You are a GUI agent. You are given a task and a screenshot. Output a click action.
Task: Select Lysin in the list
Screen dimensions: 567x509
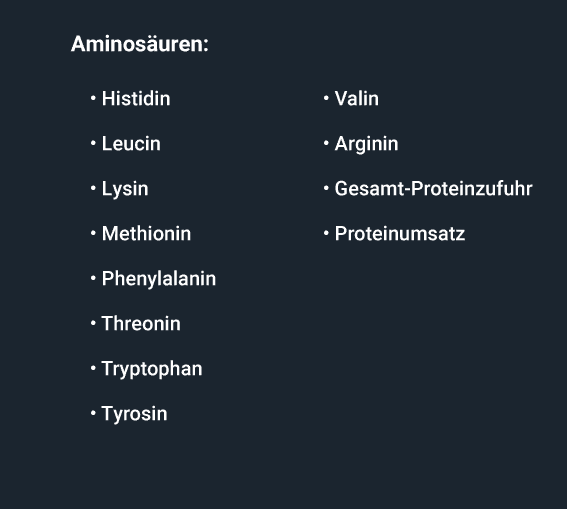pyautogui.click(x=125, y=189)
